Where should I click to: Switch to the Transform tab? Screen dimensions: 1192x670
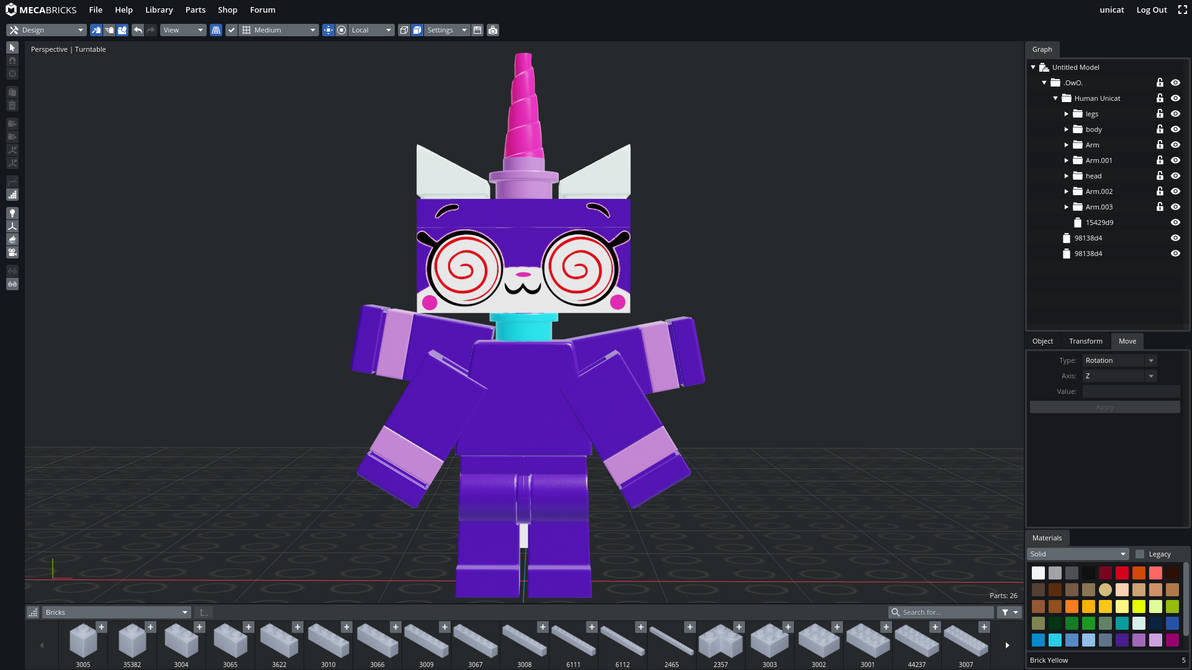coord(1085,341)
